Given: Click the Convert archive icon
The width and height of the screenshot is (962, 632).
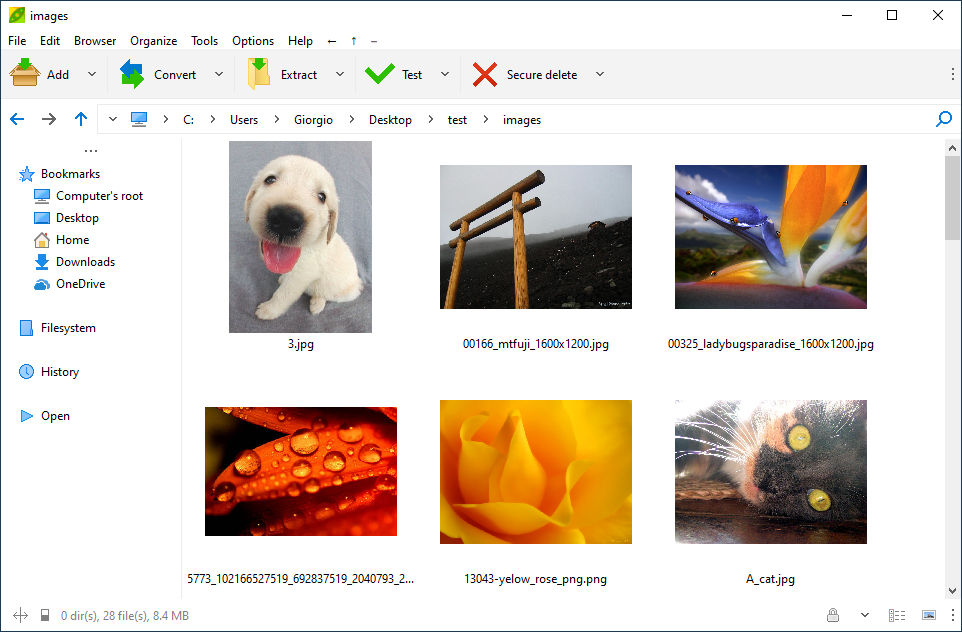Looking at the screenshot, I should point(132,74).
